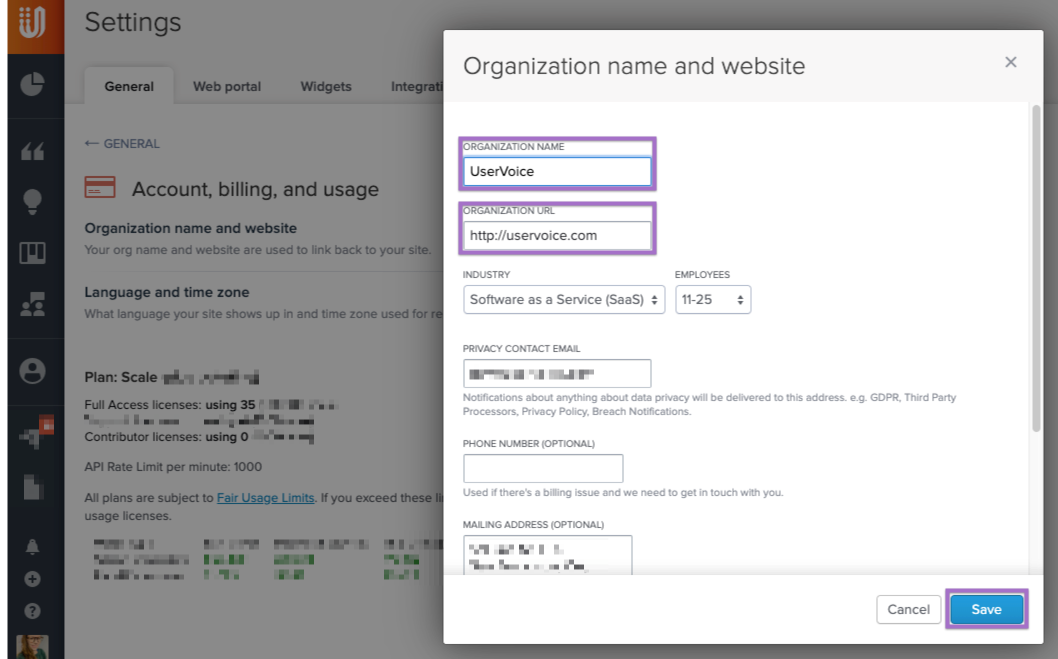Click the dialog title 'Organization name and website'
This screenshot has width=1058, height=659.
(x=634, y=66)
